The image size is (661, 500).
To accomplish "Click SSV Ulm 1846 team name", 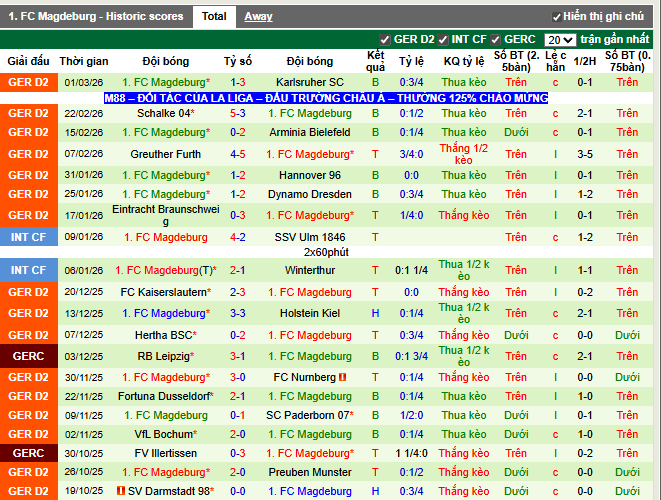I will coord(310,237).
